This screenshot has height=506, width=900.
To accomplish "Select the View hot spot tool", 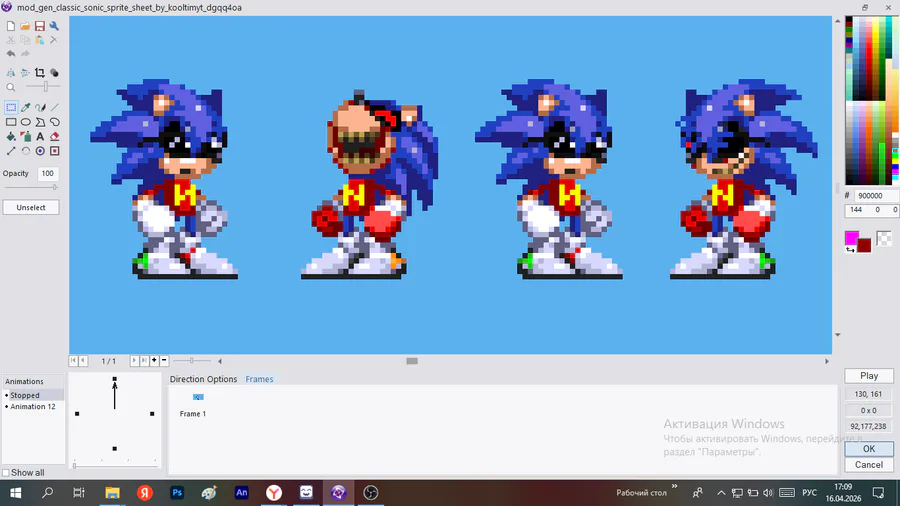I will tap(40, 151).
